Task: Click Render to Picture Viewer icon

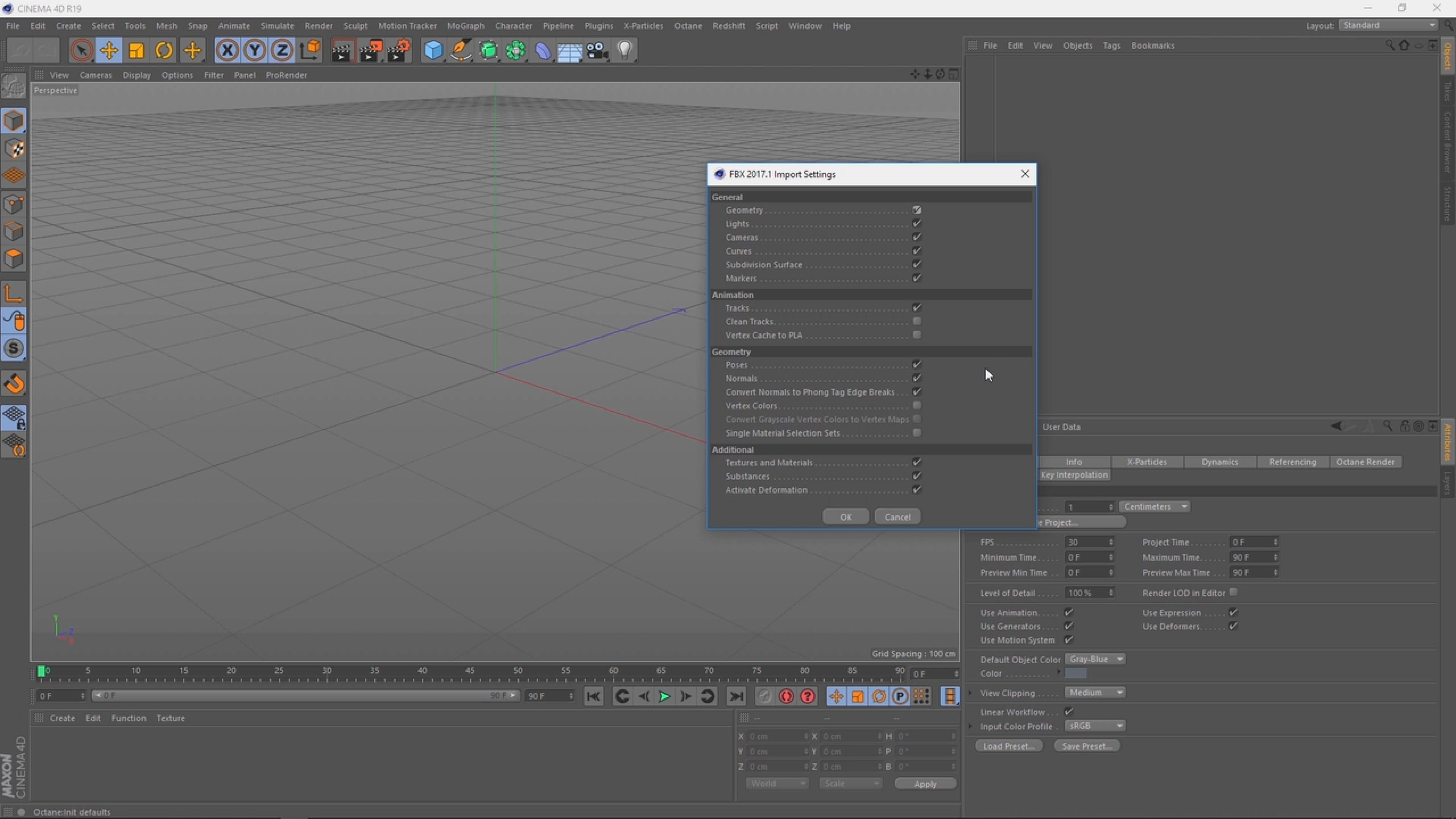Action: (371, 51)
